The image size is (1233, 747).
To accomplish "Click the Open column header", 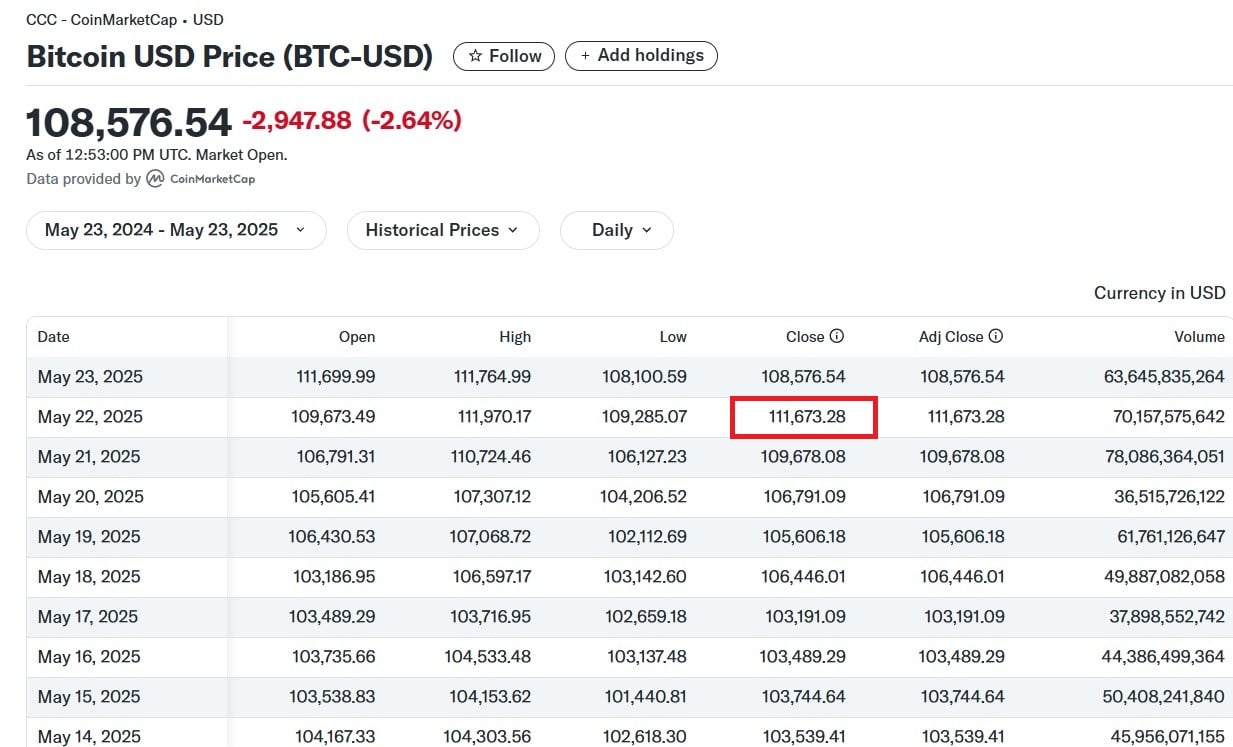I will [357, 337].
